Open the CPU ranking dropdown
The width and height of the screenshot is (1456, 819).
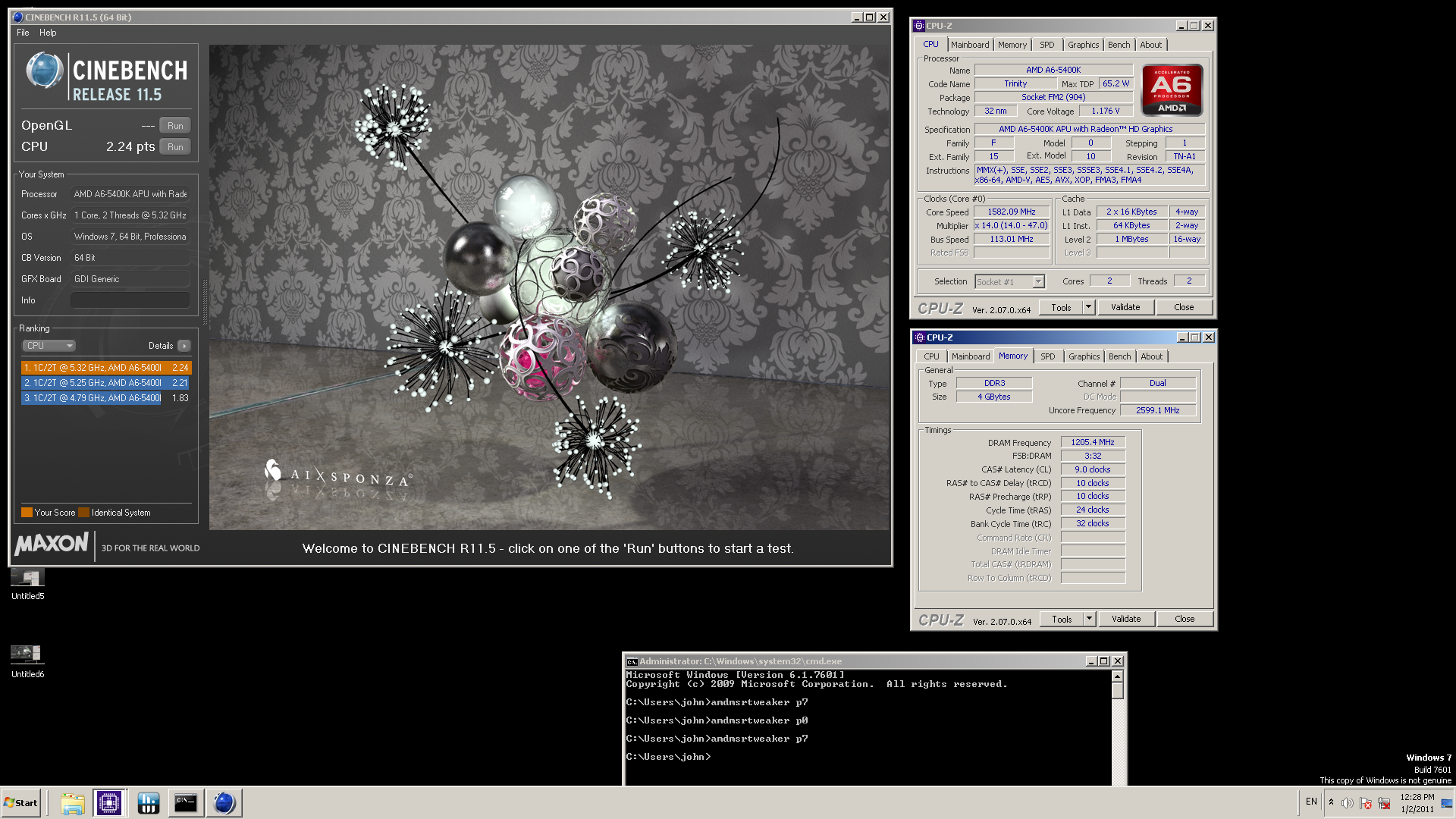pos(49,346)
